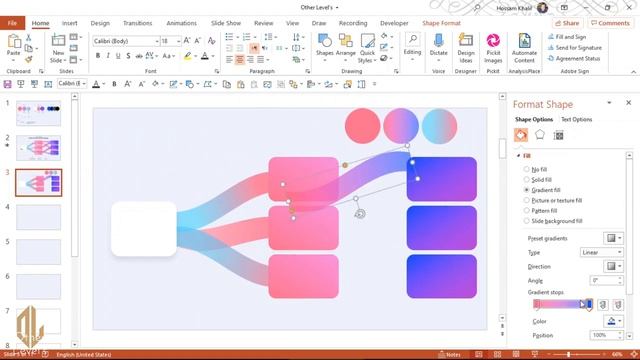
Task: Select the solid pink circle shape
Action: pyautogui.click(x=362, y=126)
